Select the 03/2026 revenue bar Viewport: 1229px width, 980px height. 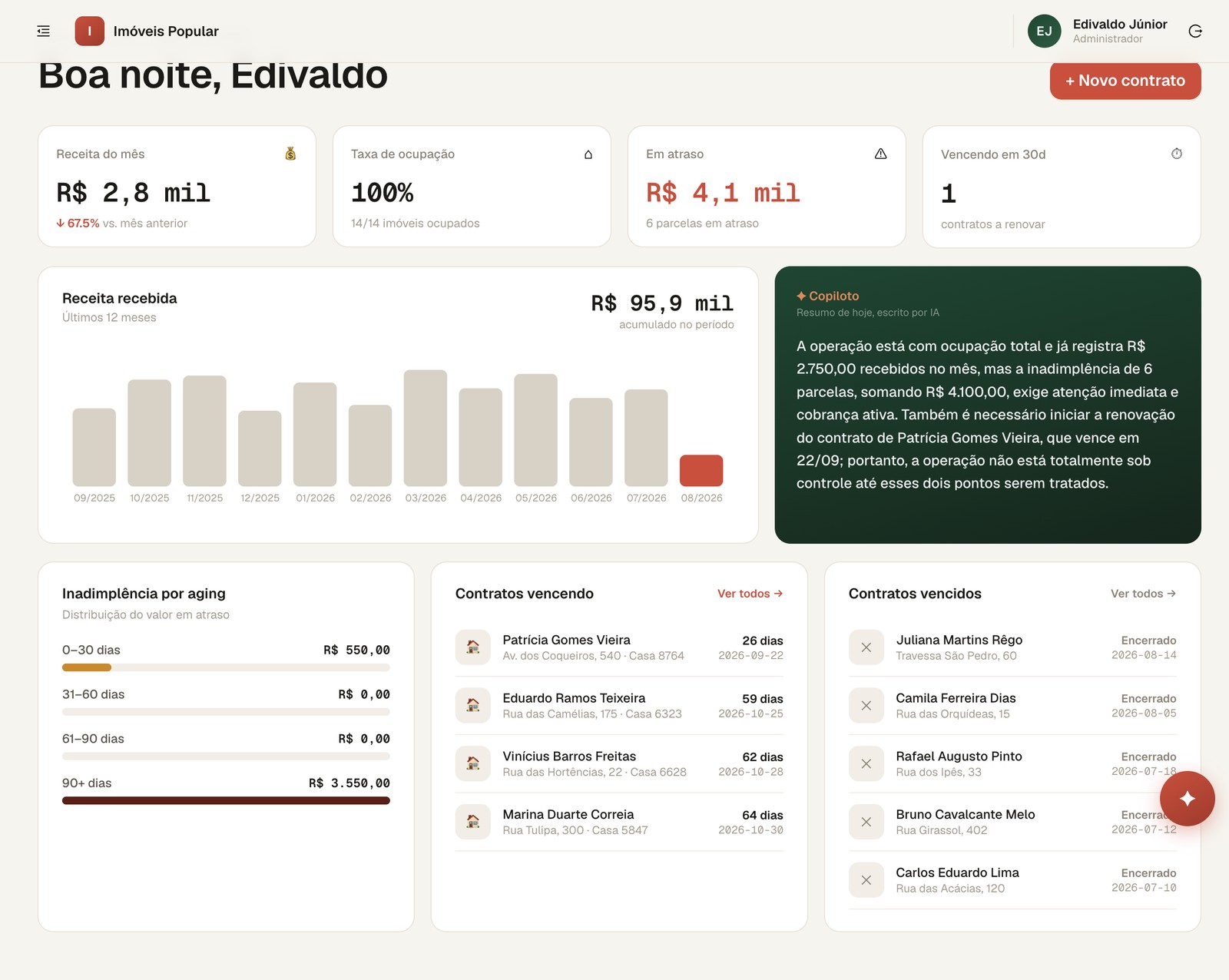[x=426, y=428]
